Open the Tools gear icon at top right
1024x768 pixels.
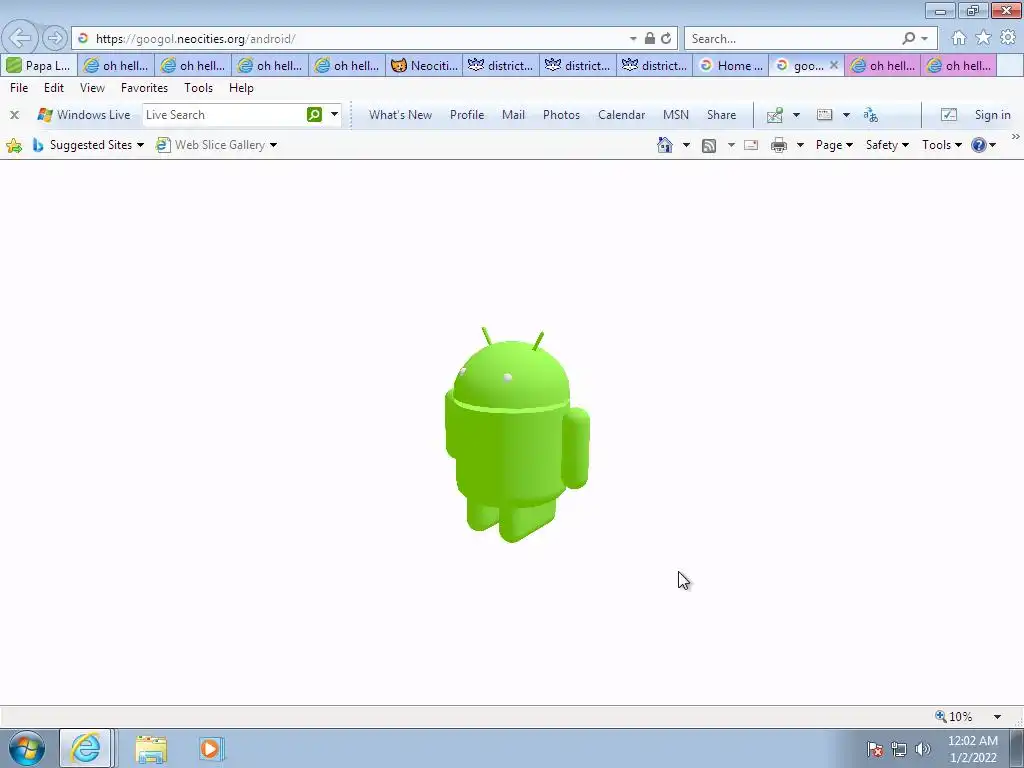click(1008, 37)
